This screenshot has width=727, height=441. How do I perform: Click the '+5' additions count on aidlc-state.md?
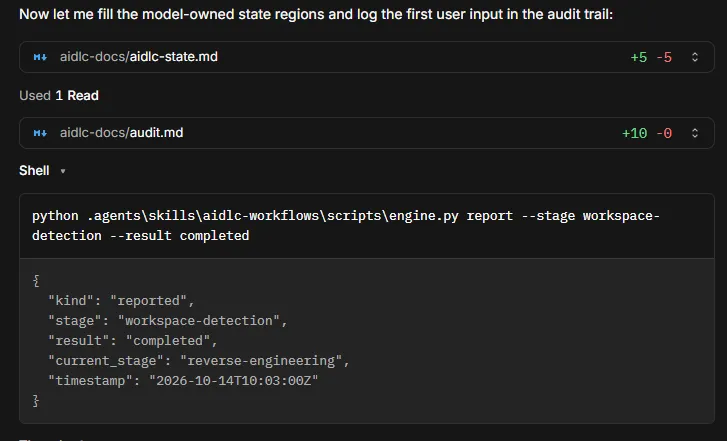638,57
